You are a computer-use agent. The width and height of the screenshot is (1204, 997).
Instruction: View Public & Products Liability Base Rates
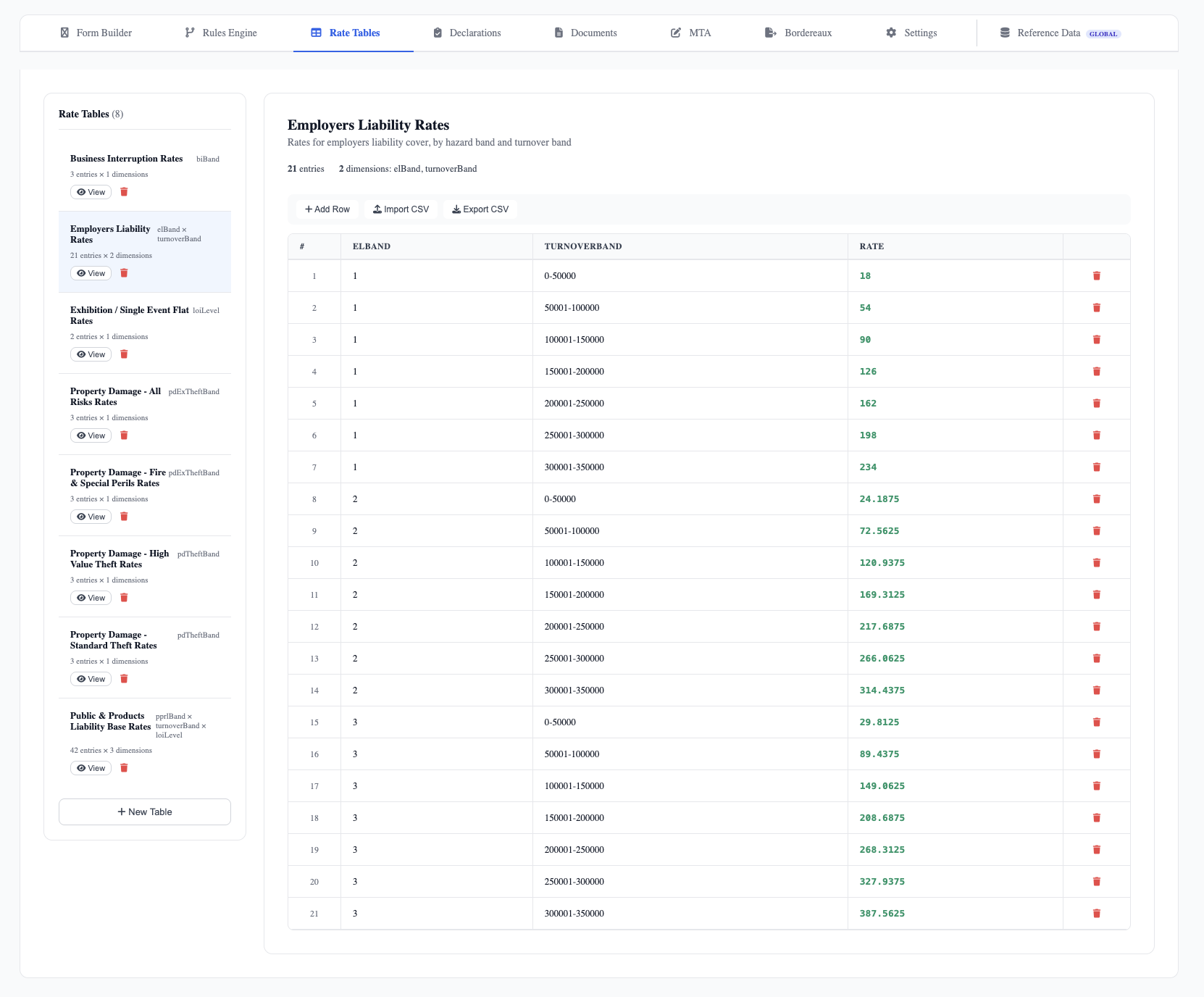(x=91, y=768)
